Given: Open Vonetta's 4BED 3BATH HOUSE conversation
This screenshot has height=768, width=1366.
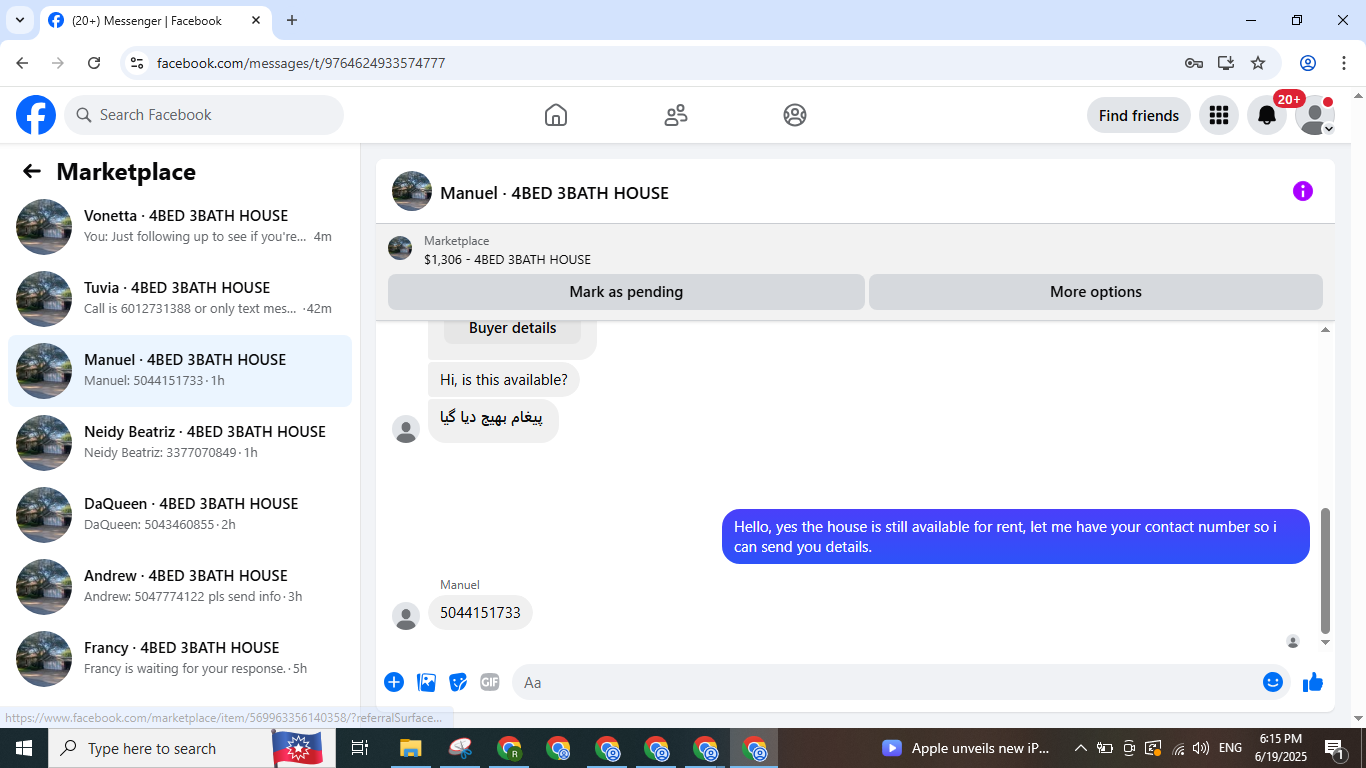Looking at the screenshot, I should tap(180, 227).
